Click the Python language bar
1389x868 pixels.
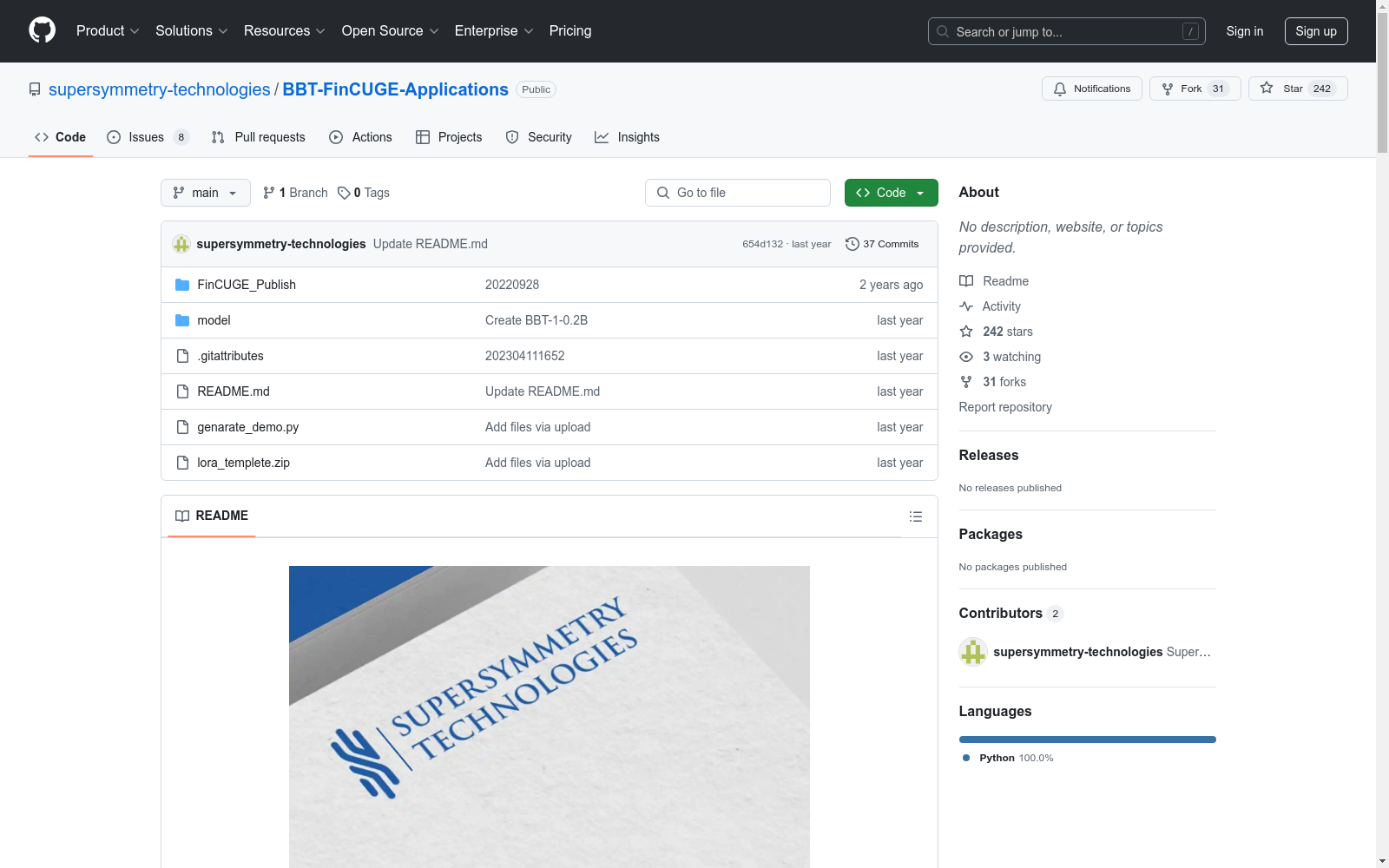point(1088,740)
